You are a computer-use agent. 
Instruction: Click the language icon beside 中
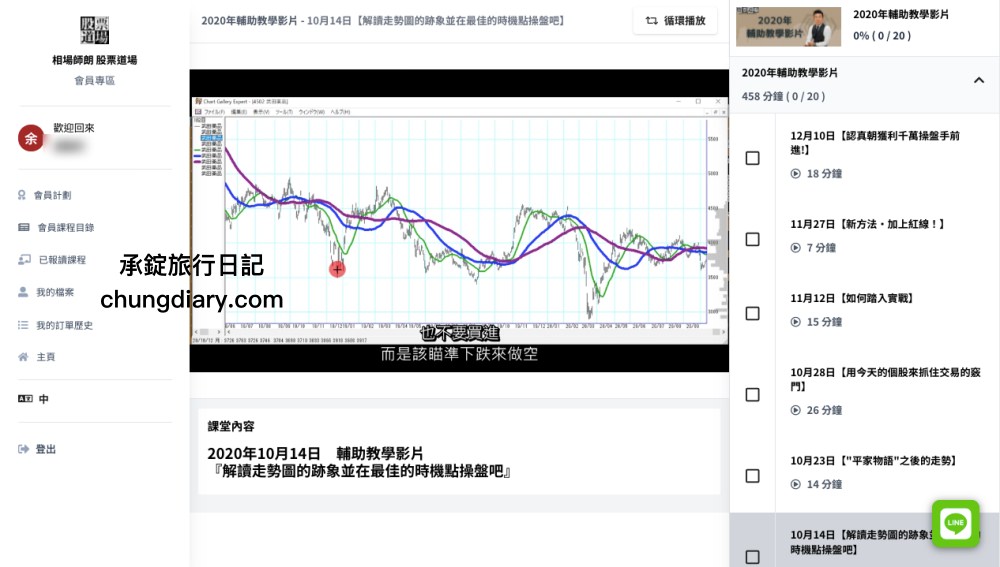point(25,399)
